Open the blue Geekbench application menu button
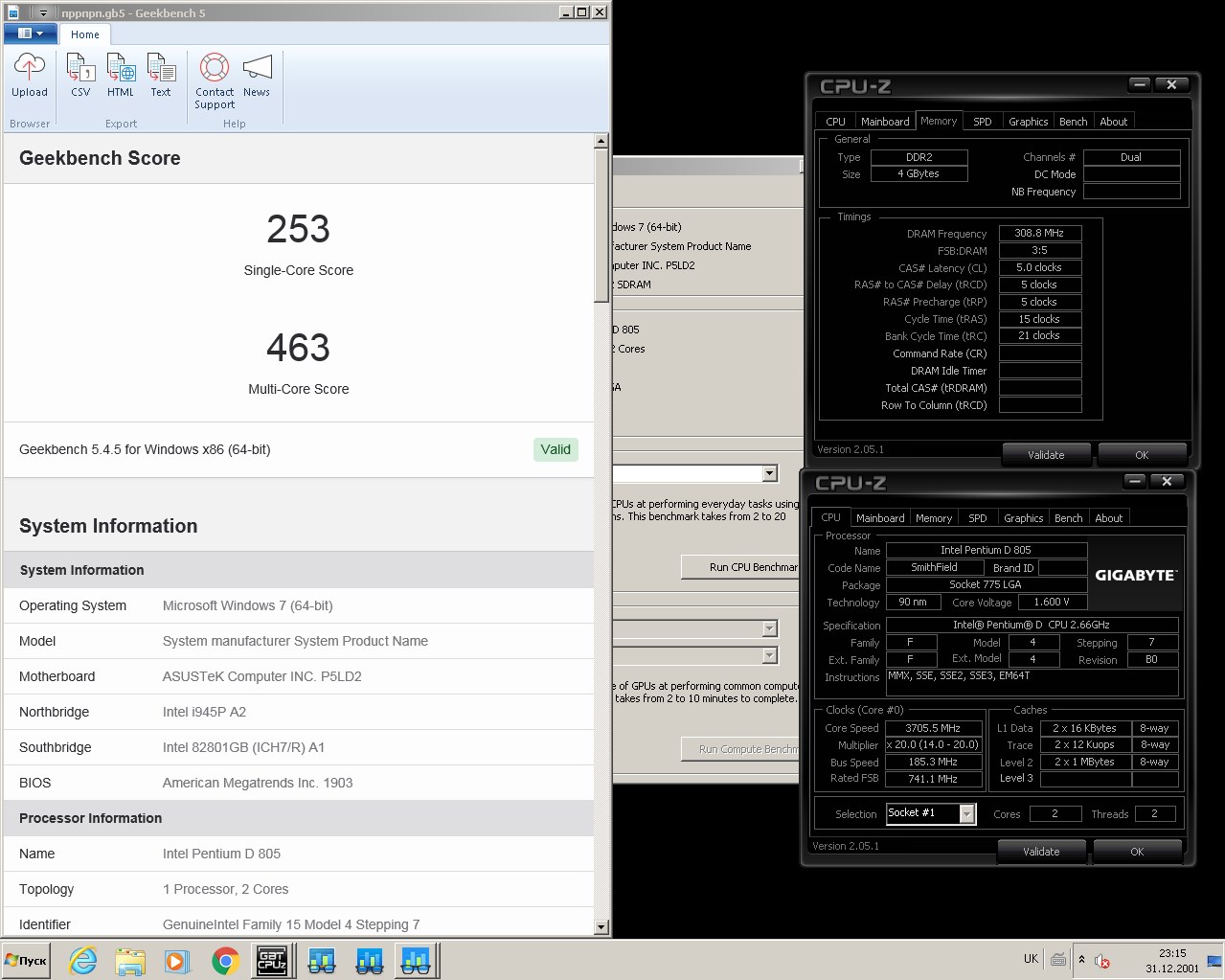 (x=30, y=34)
